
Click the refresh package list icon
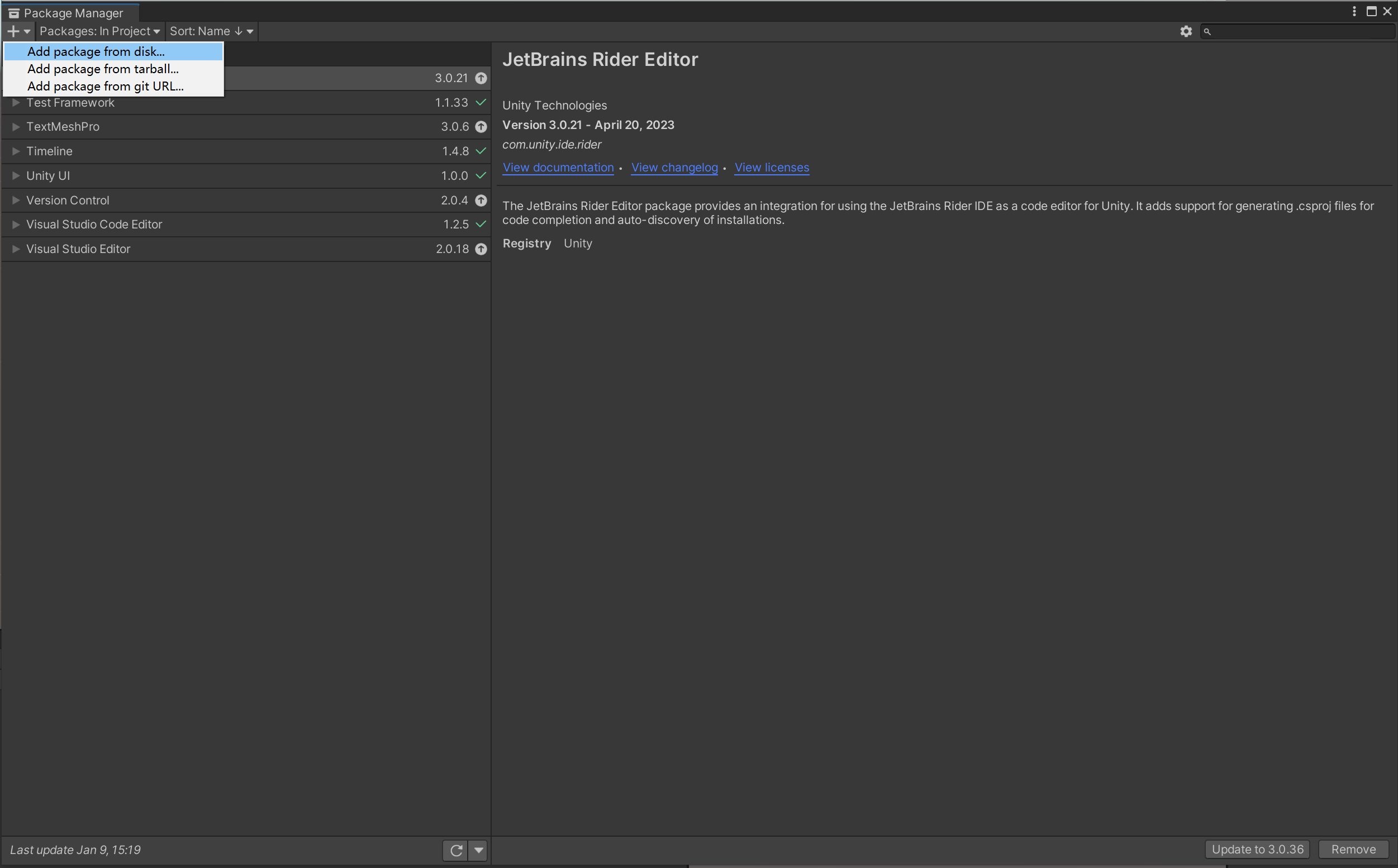coord(456,850)
